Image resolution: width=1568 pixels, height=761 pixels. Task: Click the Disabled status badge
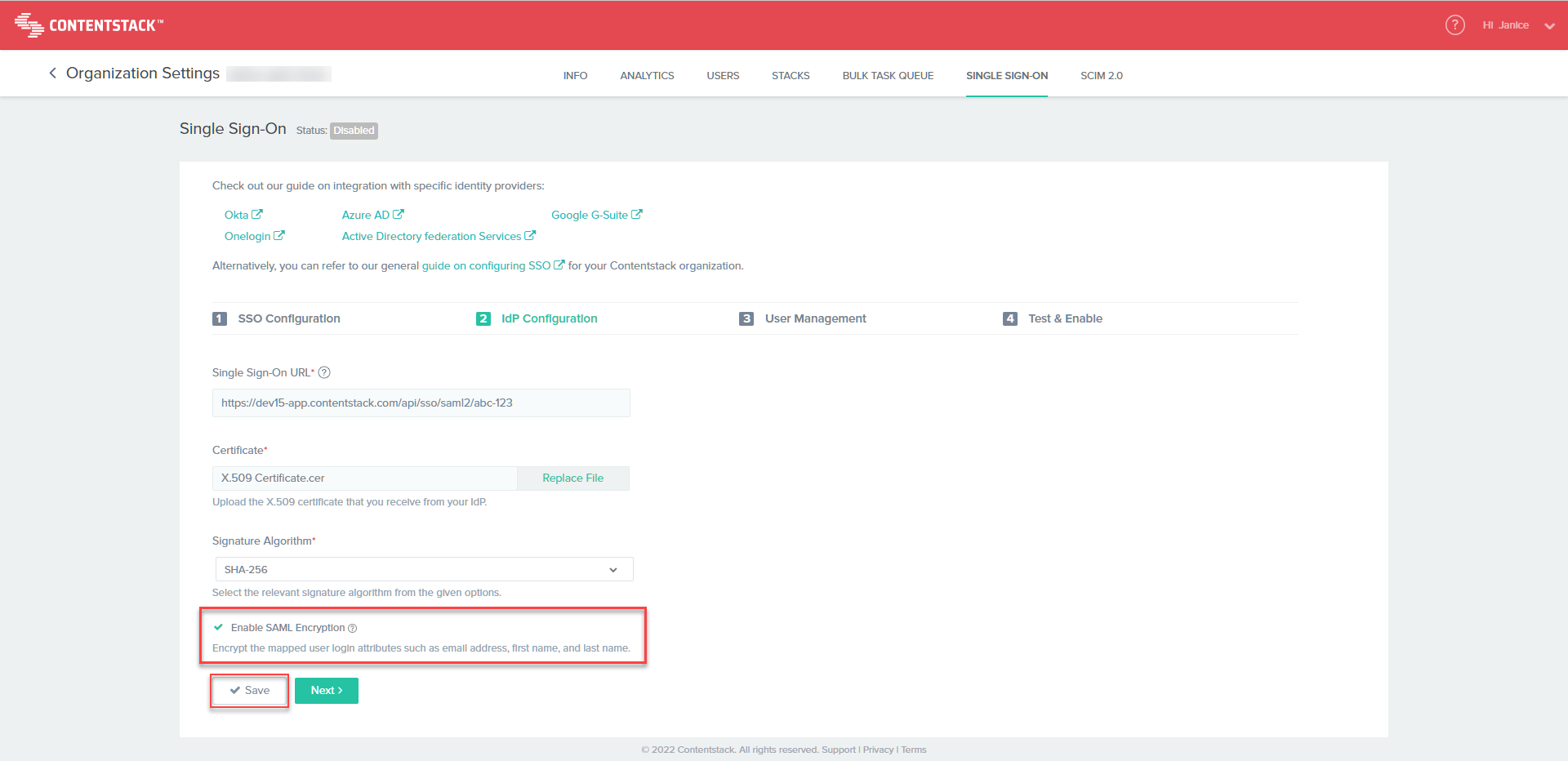pyautogui.click(x=354, y=131)
